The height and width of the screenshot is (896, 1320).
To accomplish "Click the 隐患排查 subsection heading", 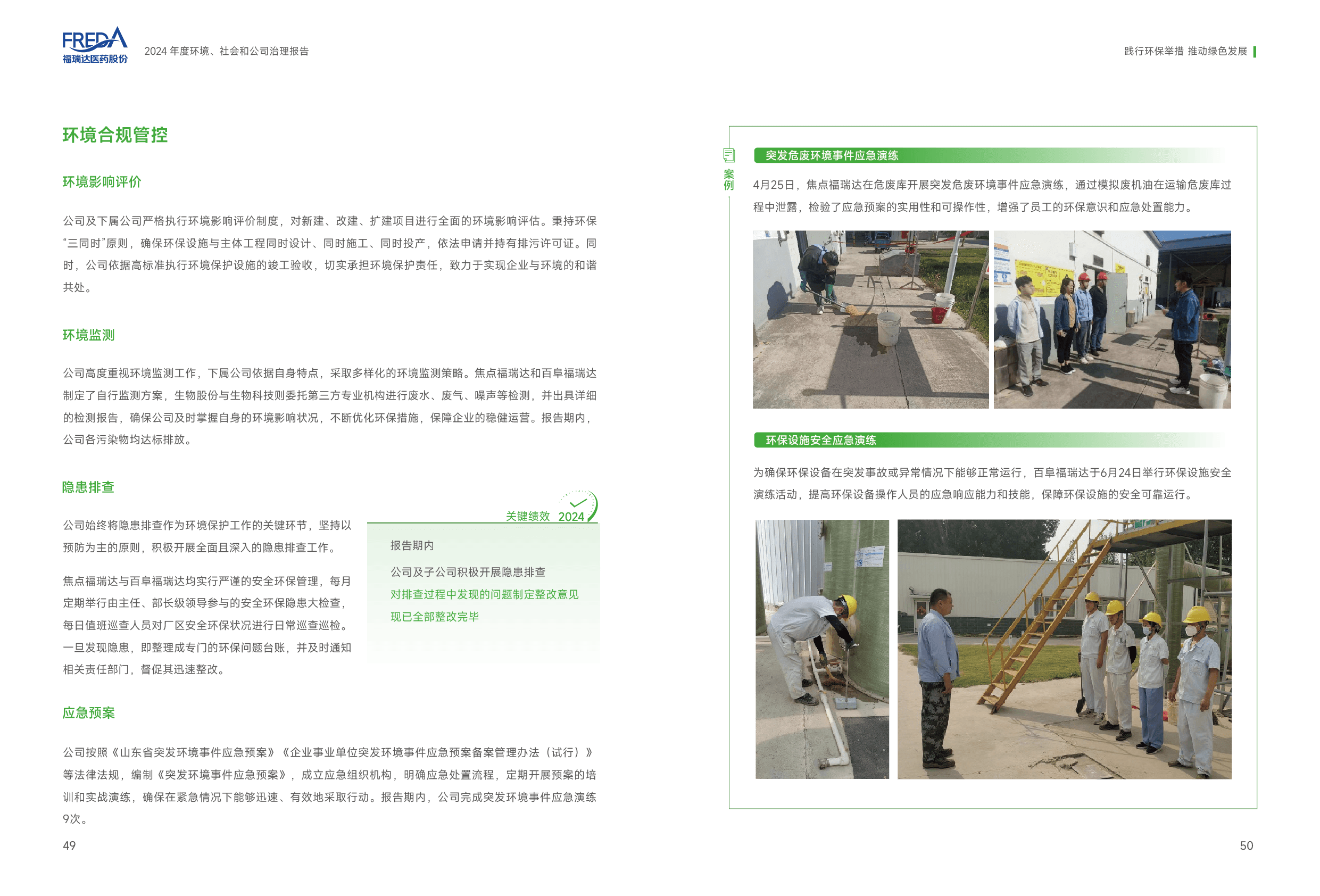I will [88, 487].
